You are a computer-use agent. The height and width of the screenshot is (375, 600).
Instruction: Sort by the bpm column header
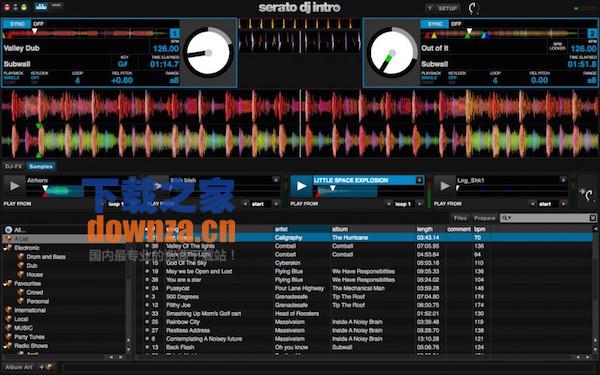pos(480,229)
